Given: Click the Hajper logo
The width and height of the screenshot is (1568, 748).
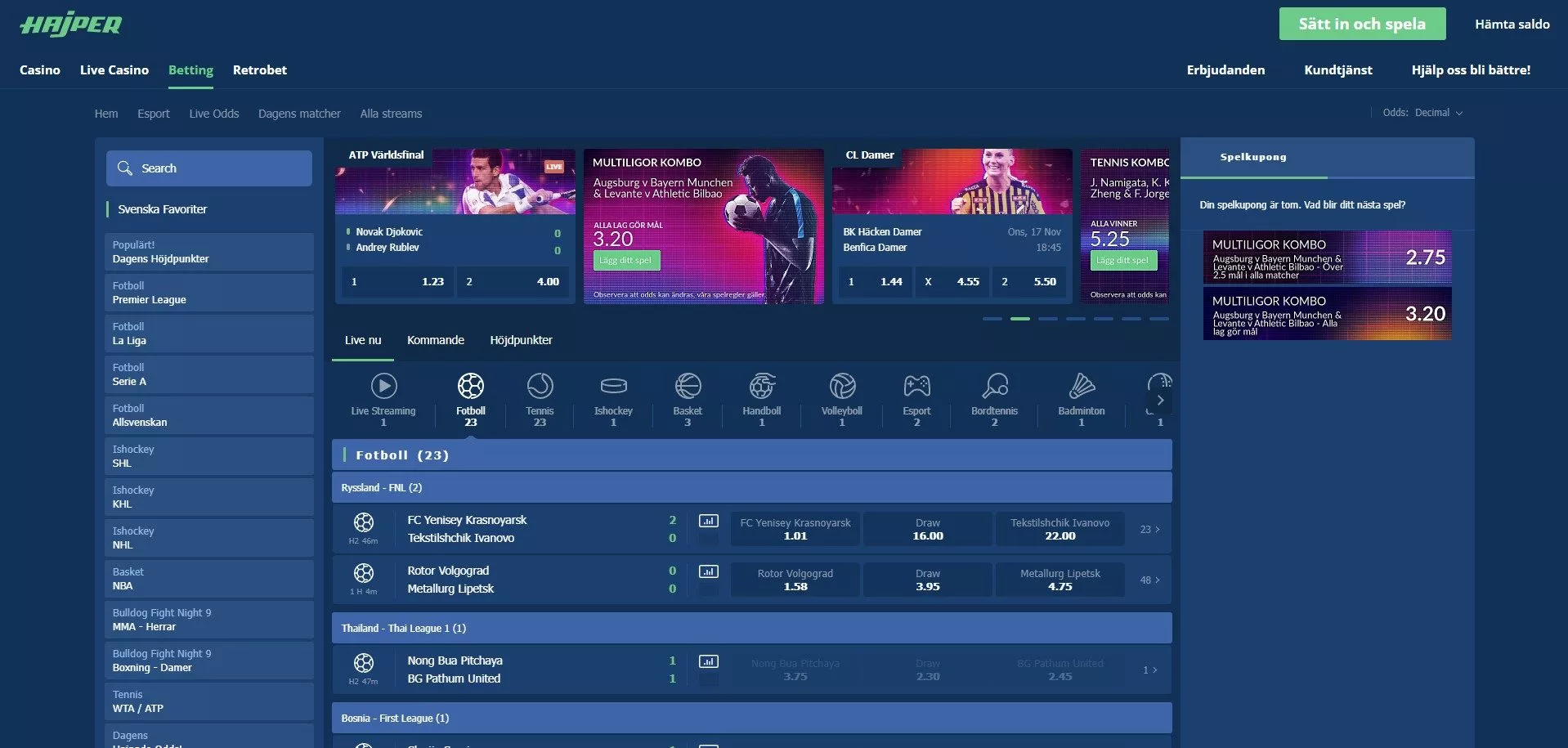Looking at the screenshot, I should point(71,24).
